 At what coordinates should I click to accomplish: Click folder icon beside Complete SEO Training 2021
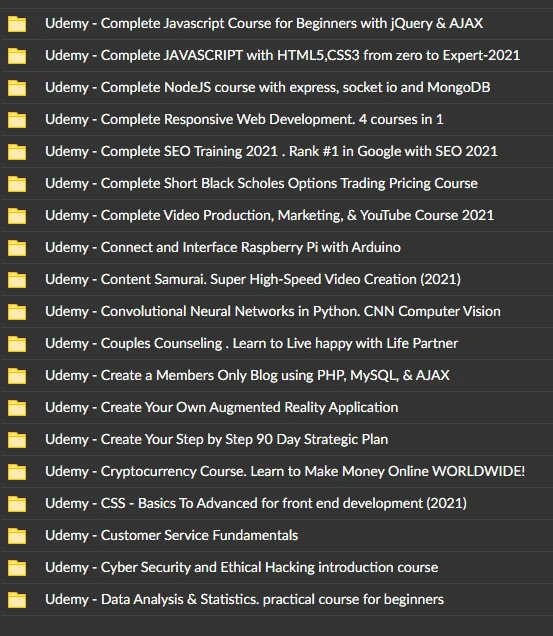pyautogui.click(x=17, y=152)
